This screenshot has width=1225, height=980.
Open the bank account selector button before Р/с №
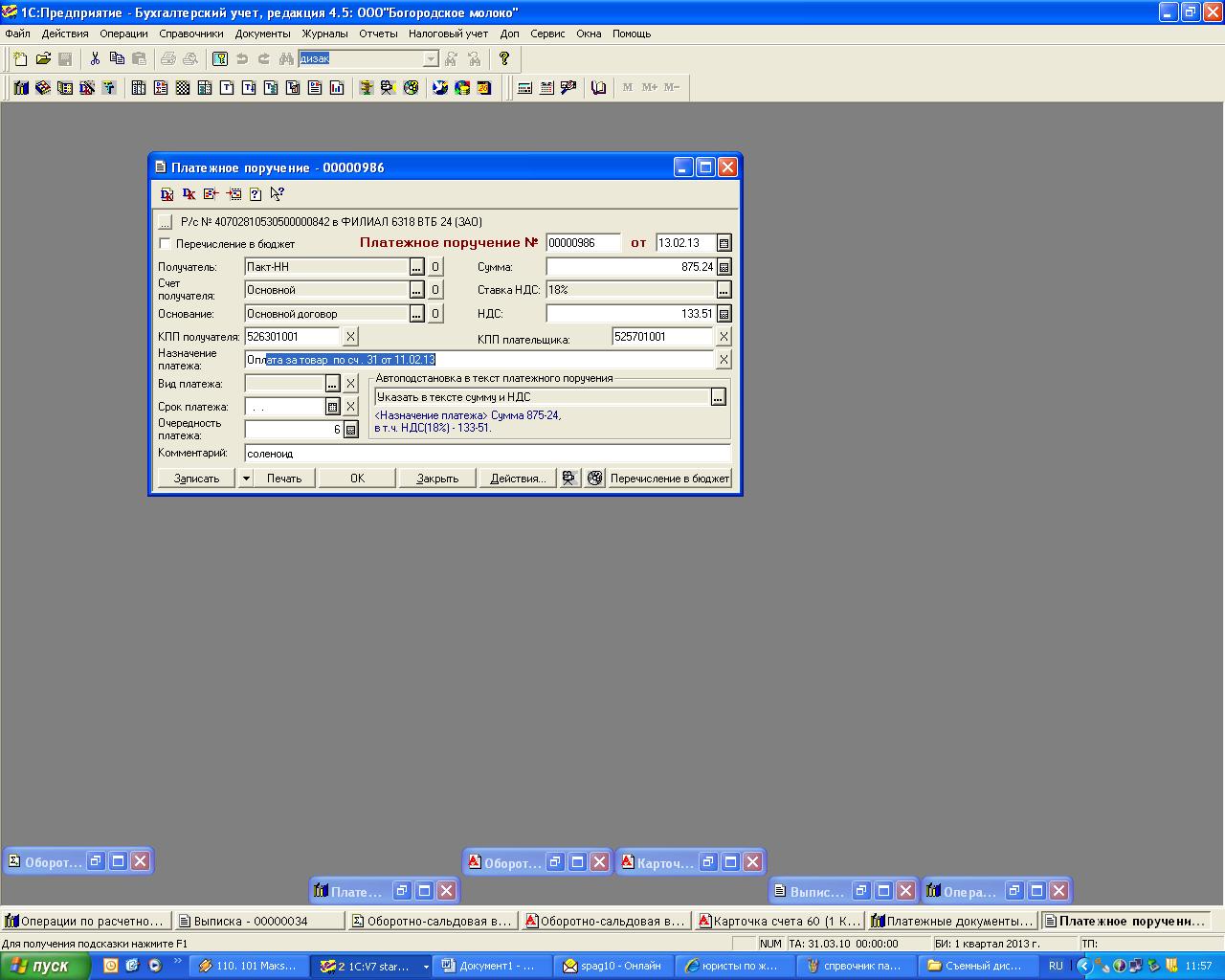(x=166, y=222)
